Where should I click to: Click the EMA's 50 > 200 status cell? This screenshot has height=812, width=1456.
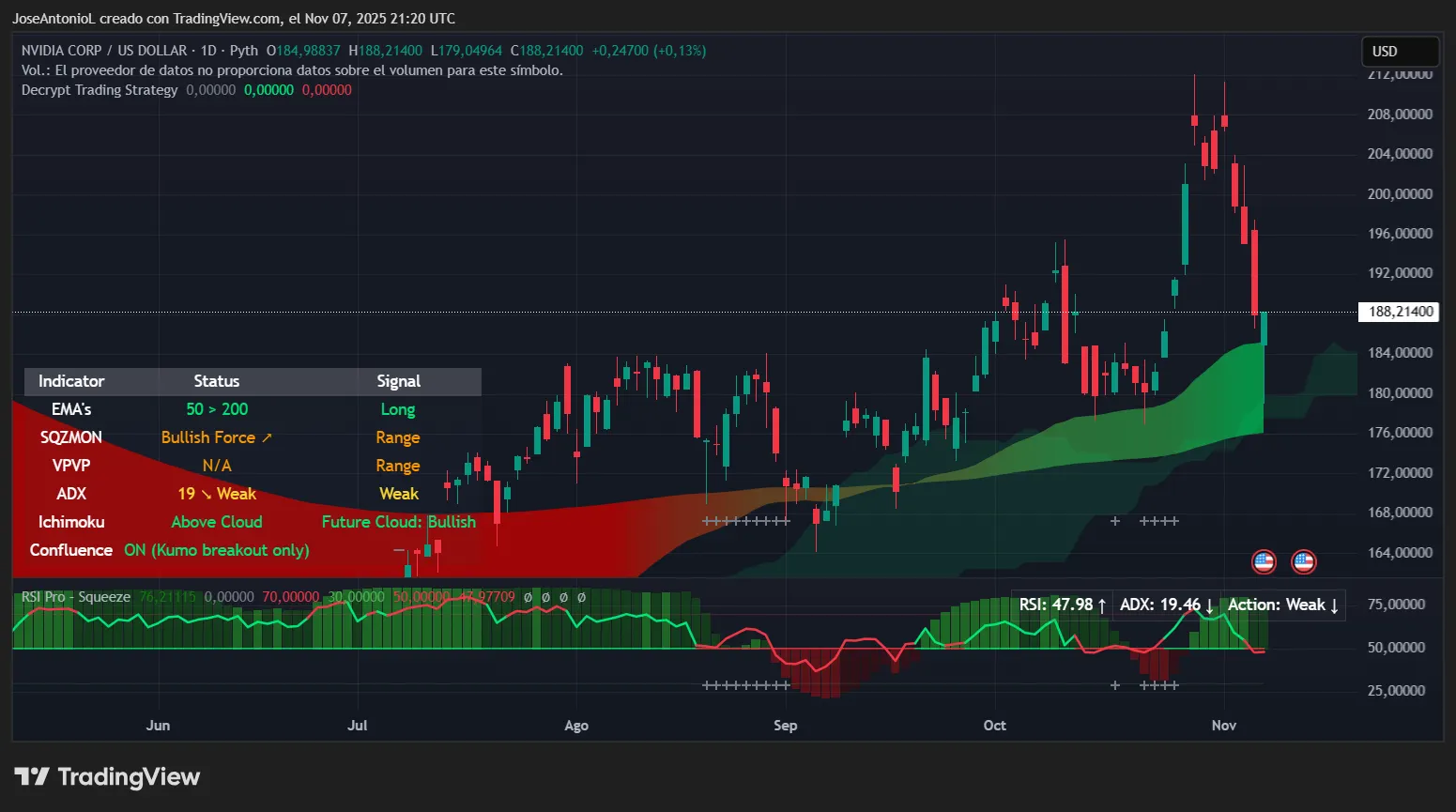coord(216,409)
